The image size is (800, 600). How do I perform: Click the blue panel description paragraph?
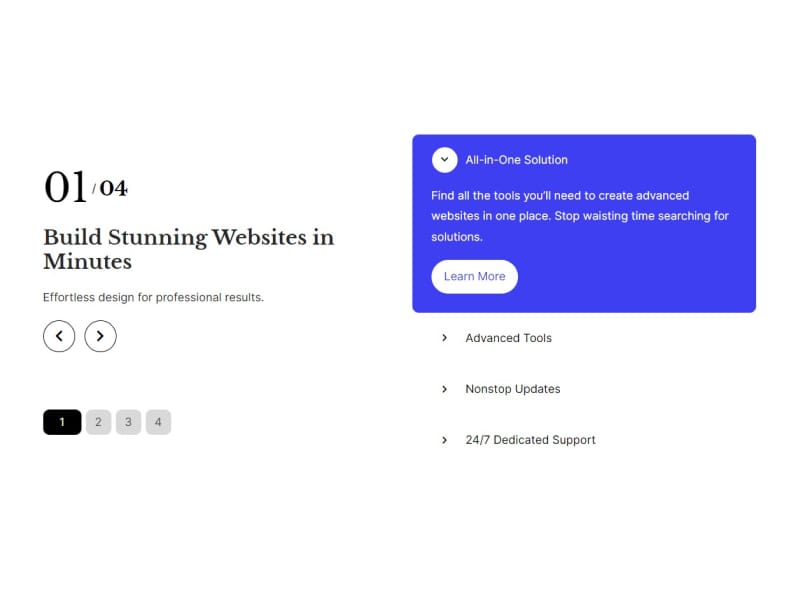(580, 216)
